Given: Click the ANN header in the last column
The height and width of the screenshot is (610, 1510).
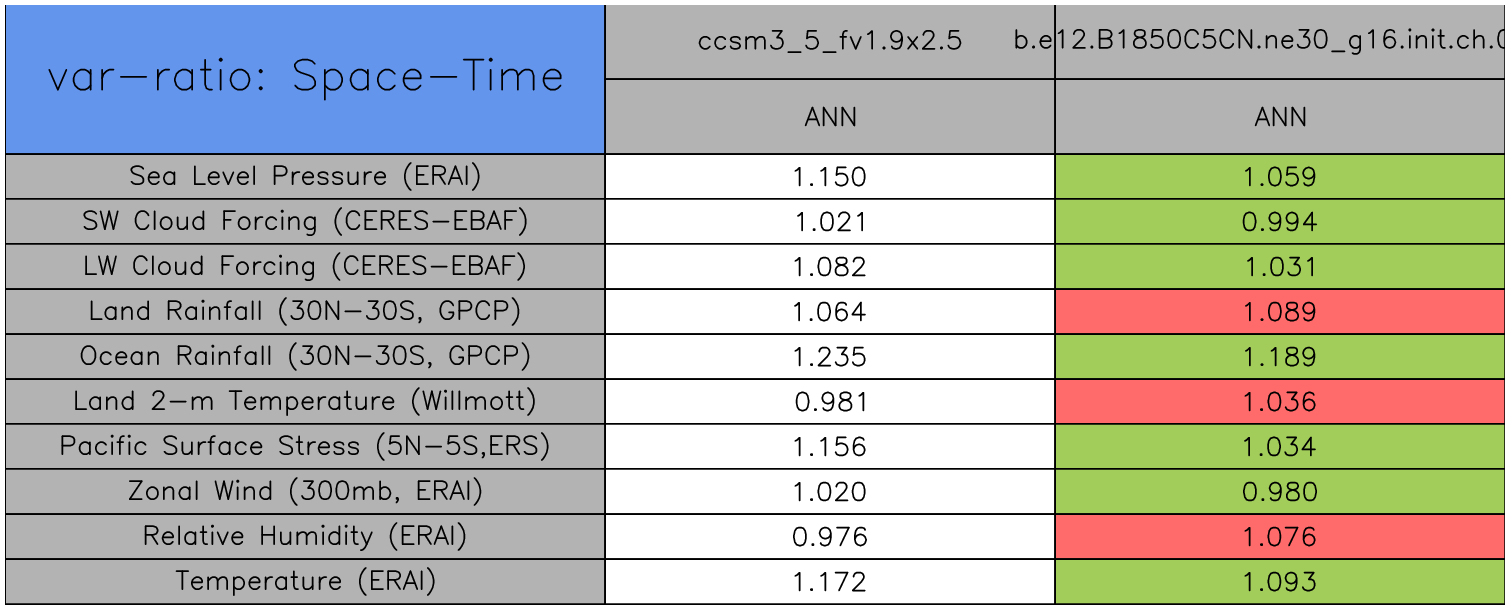Looking at the screenshot, I should coord(1280,117).
